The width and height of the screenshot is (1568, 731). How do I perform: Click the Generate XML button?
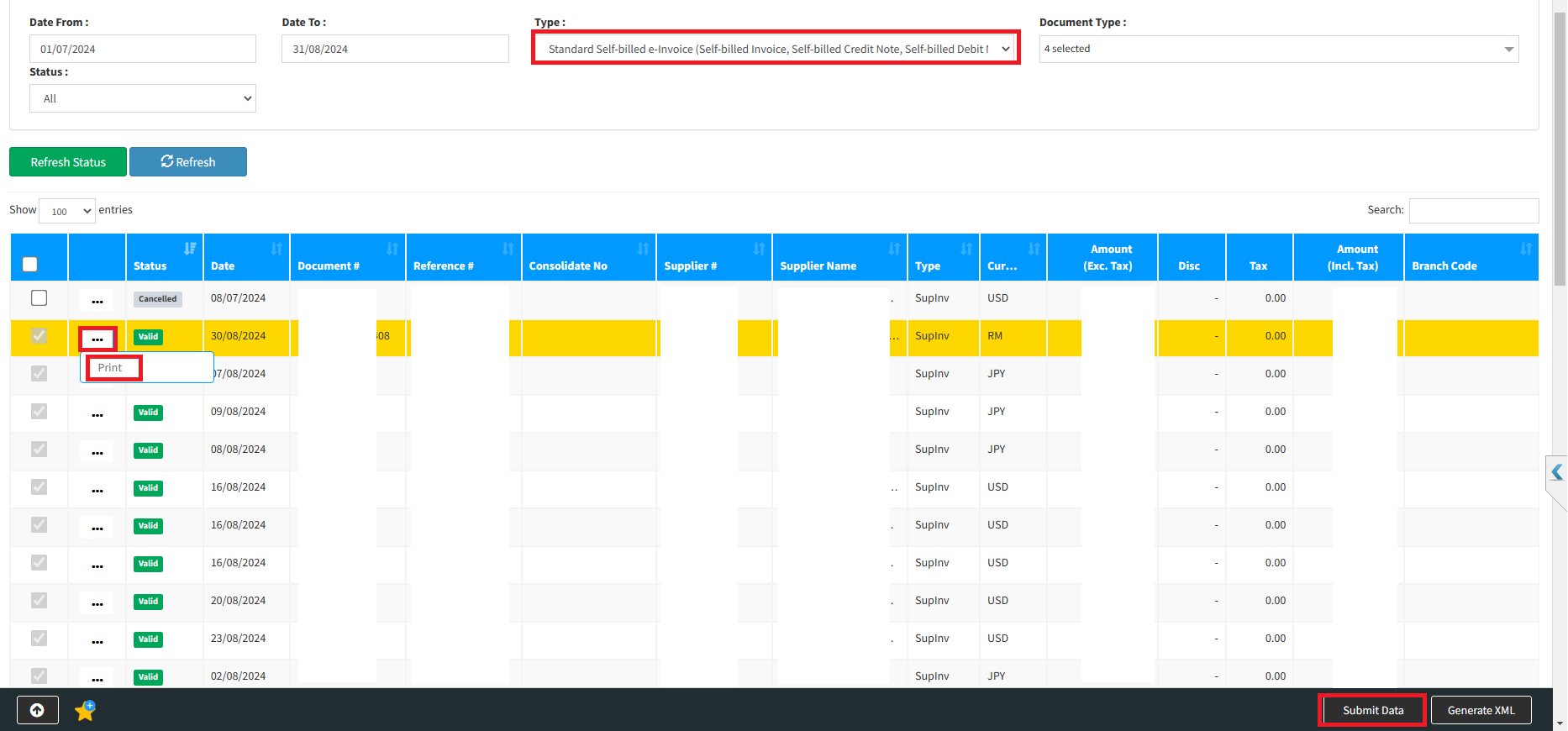pos(1481,710)
